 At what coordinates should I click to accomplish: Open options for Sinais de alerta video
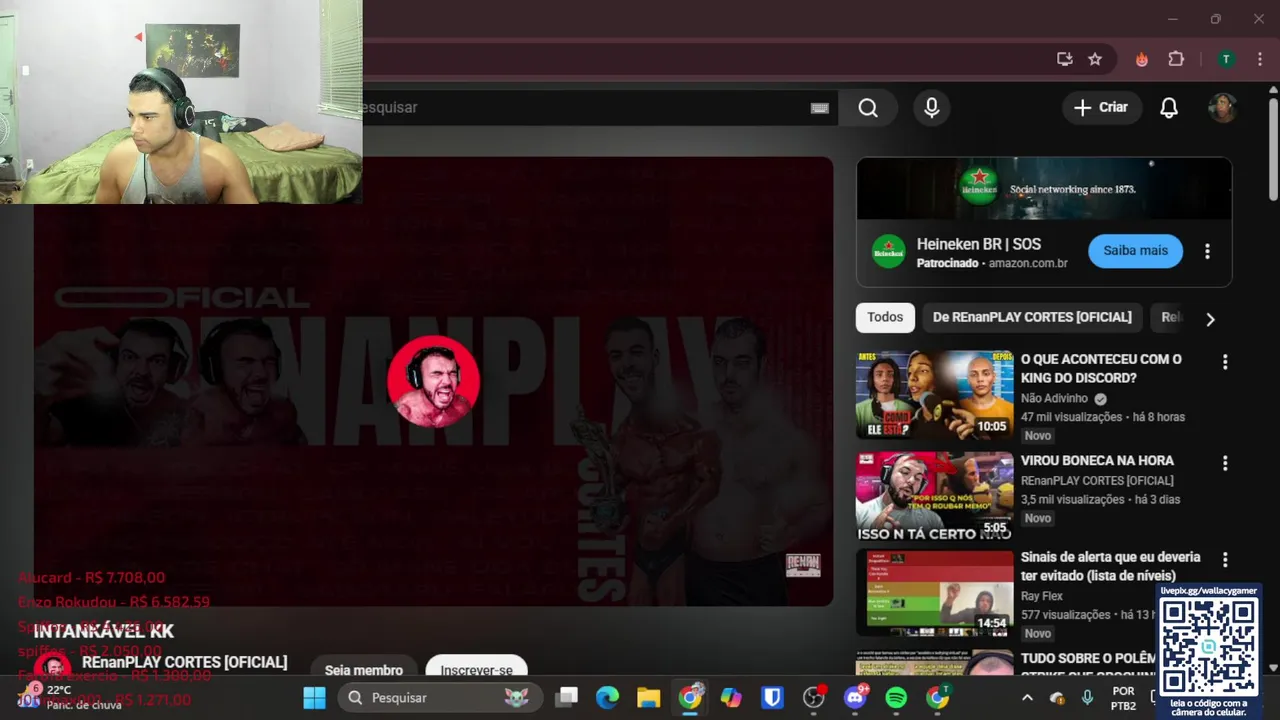[1225, 560]
